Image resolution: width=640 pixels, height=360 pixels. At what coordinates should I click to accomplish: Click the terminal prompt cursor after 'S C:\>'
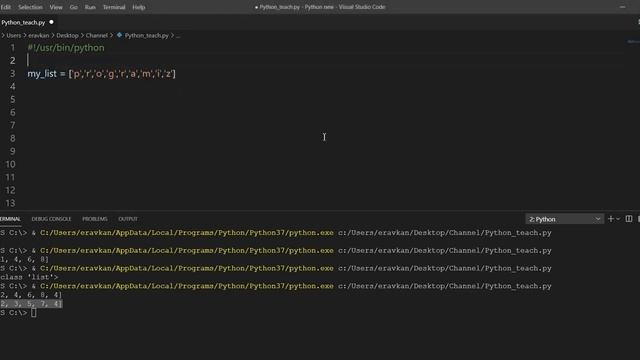33,313
